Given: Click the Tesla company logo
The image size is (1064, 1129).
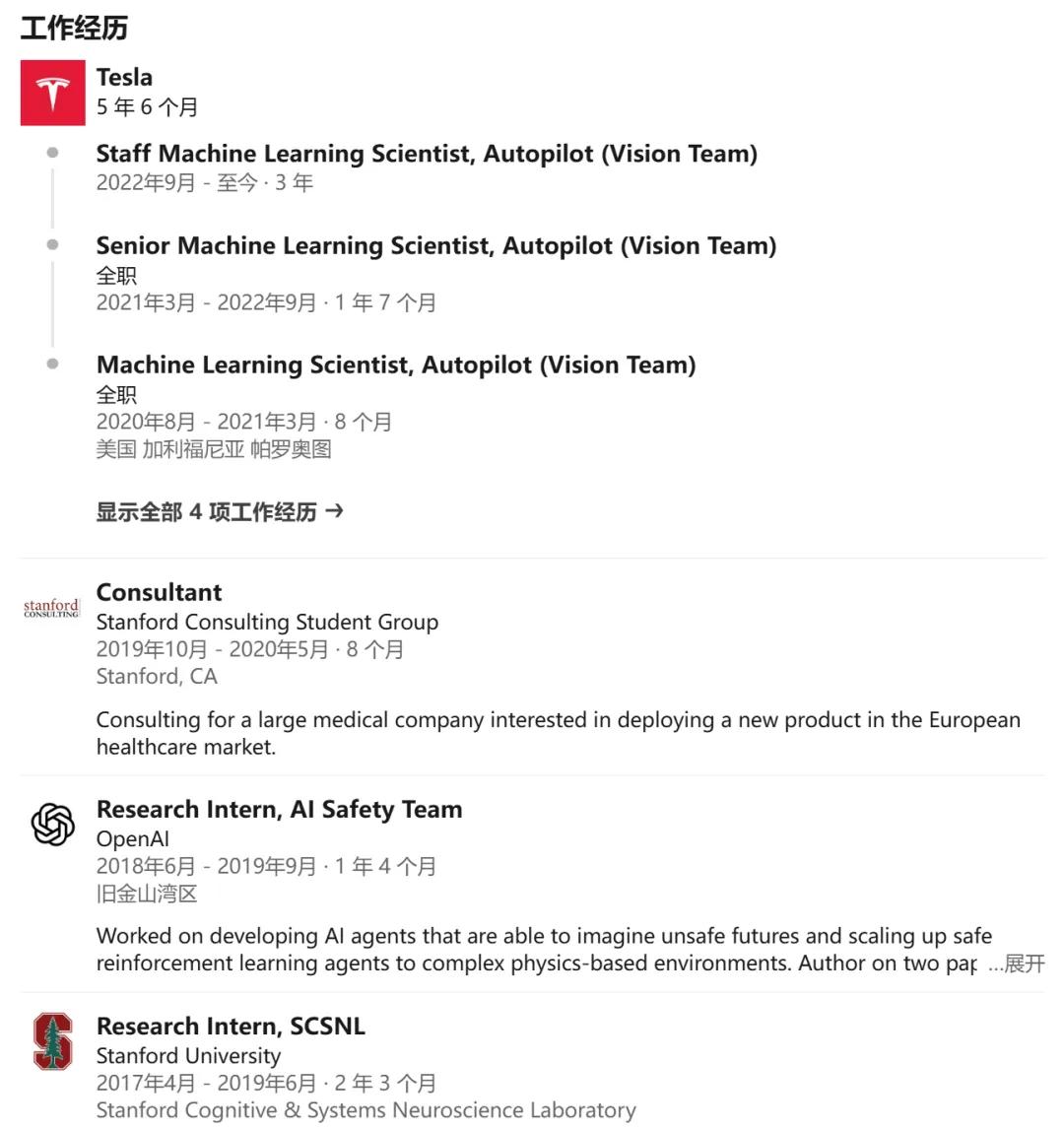Looking at the screenshot, I should (x=53, y=93).
